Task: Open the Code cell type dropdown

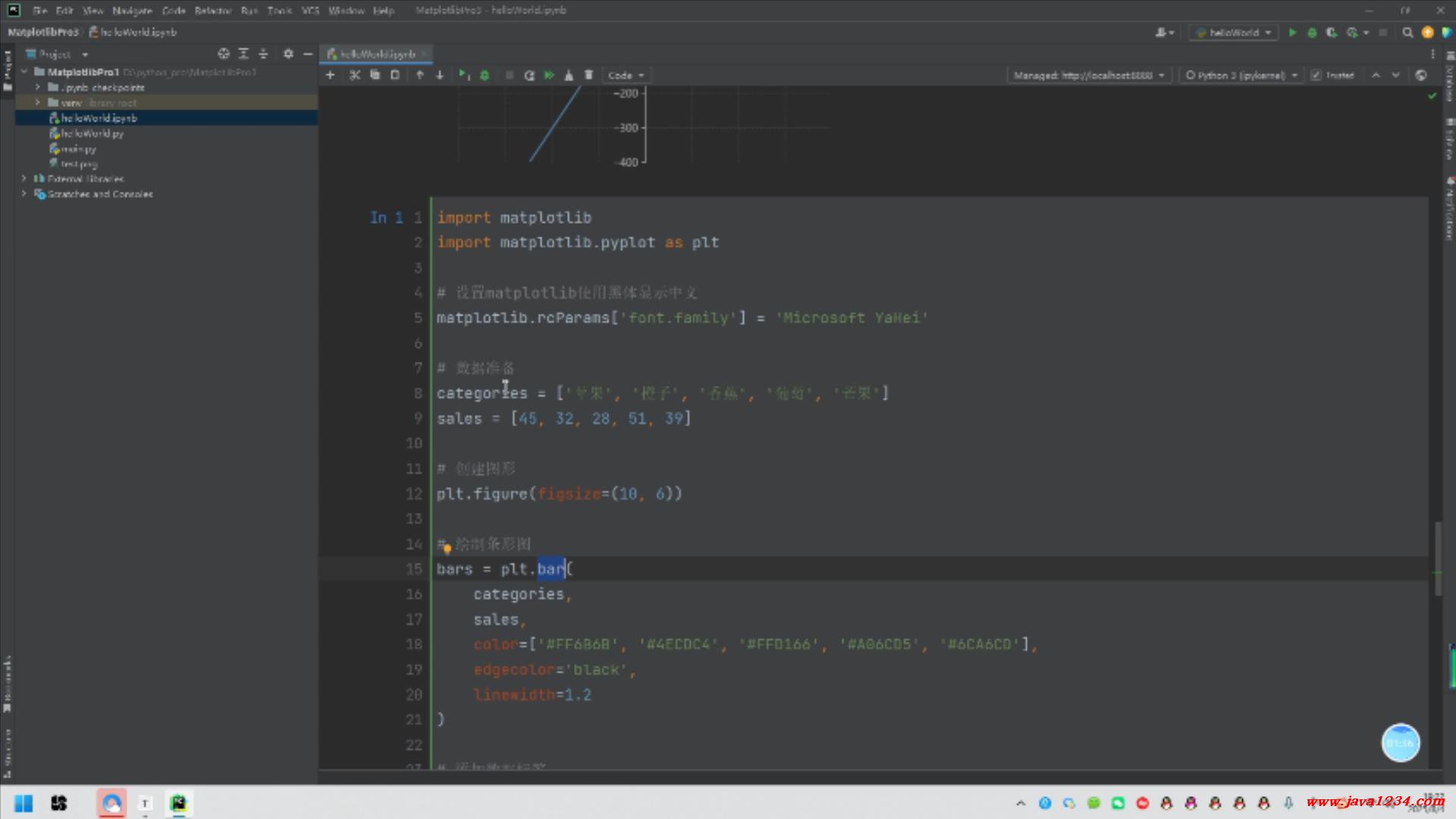Action: click(626, 75)
